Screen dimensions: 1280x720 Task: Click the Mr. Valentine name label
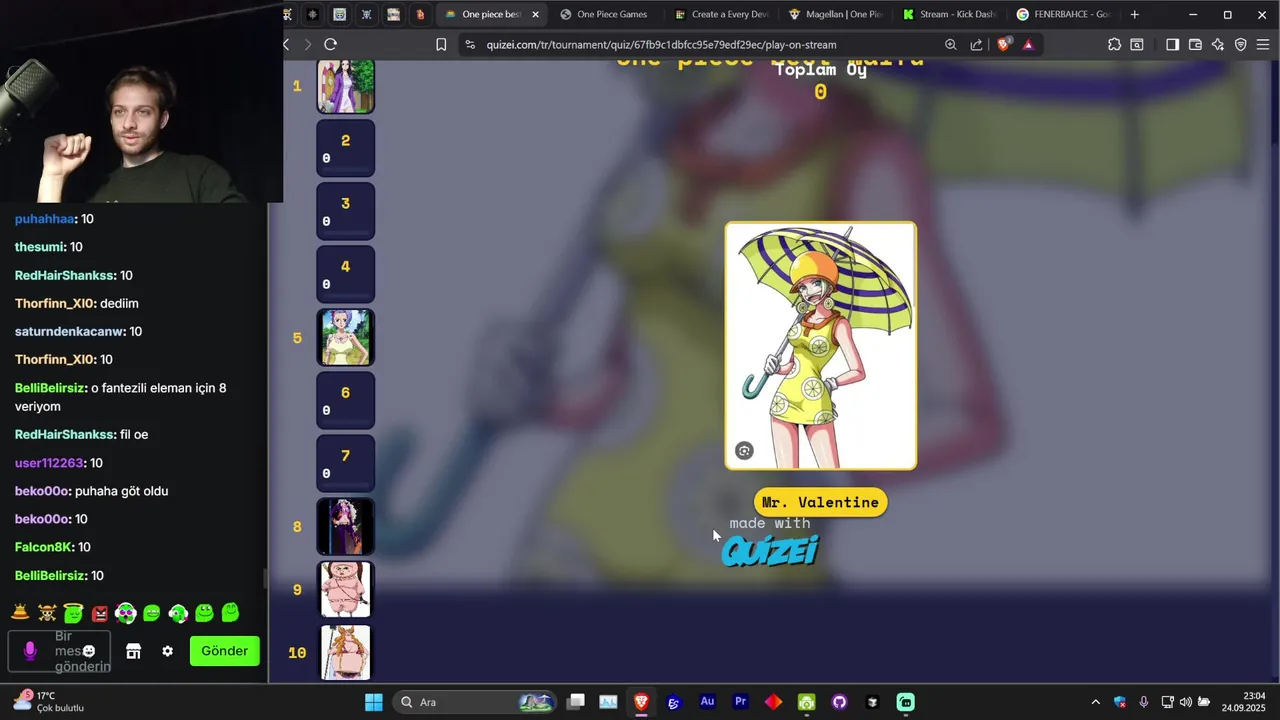(820, 502)
